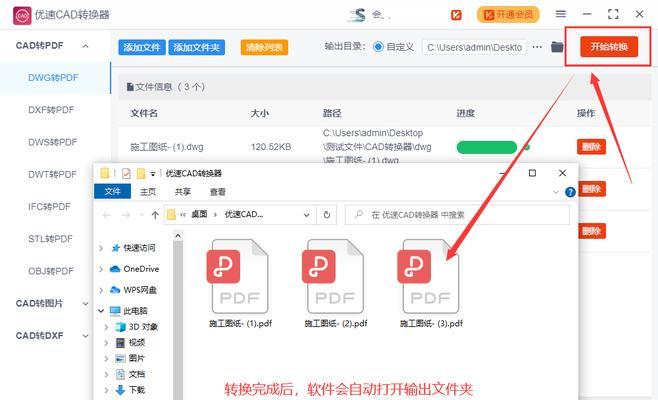658x400 pixels.
Task: Click the user account avatar in title bar
Action: click(357, 15)
